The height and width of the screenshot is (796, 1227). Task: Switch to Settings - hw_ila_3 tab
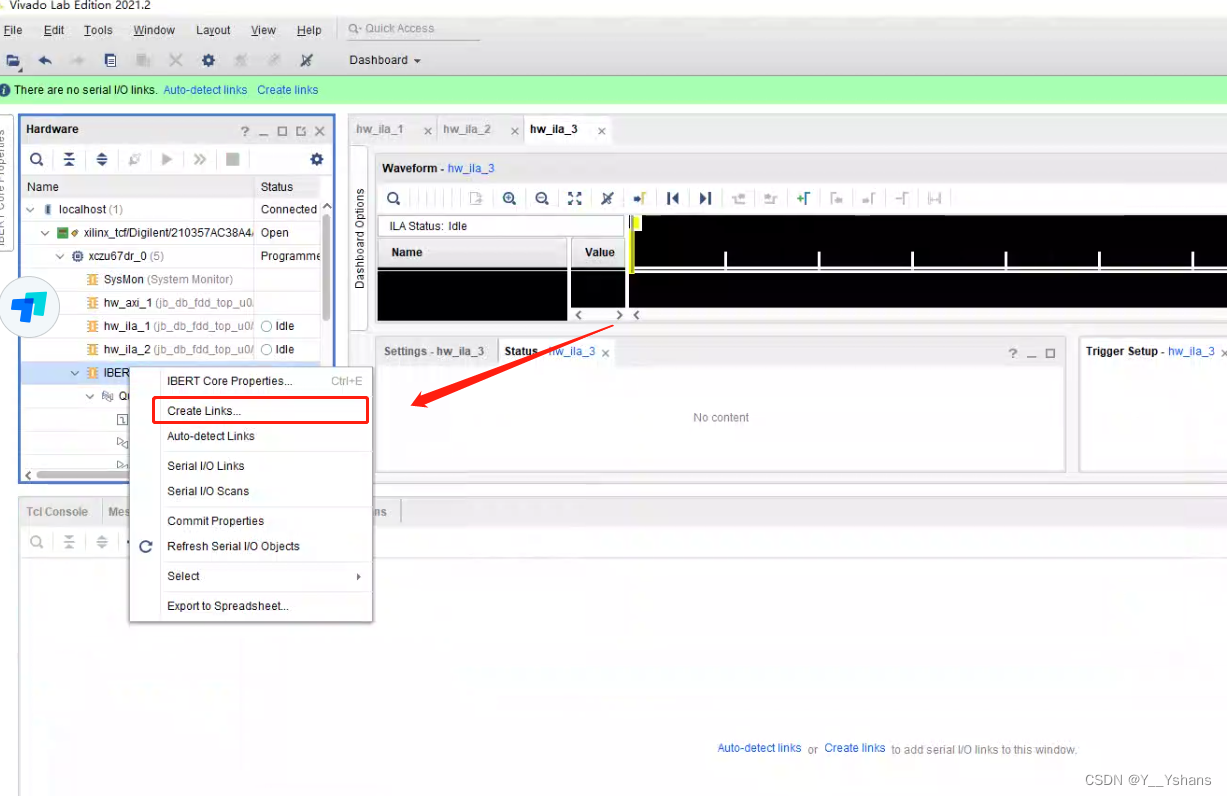(434, 351)
